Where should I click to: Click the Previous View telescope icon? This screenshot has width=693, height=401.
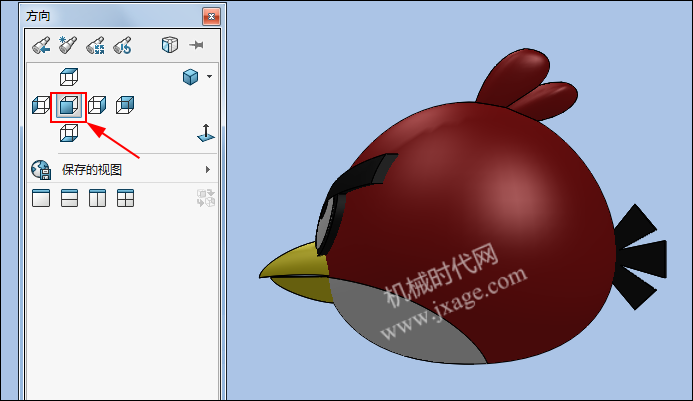tap(41, 45)
